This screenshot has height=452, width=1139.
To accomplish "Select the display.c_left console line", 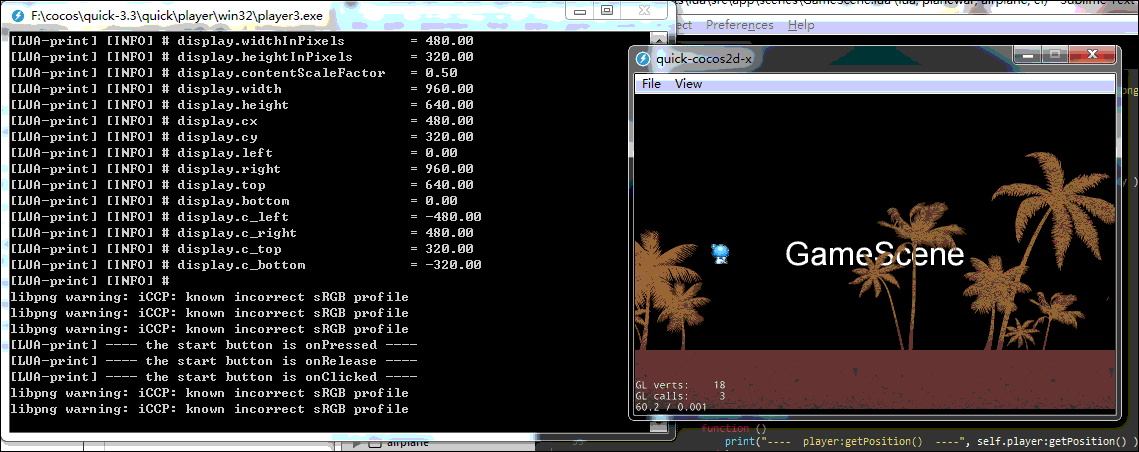I will 246,217.
